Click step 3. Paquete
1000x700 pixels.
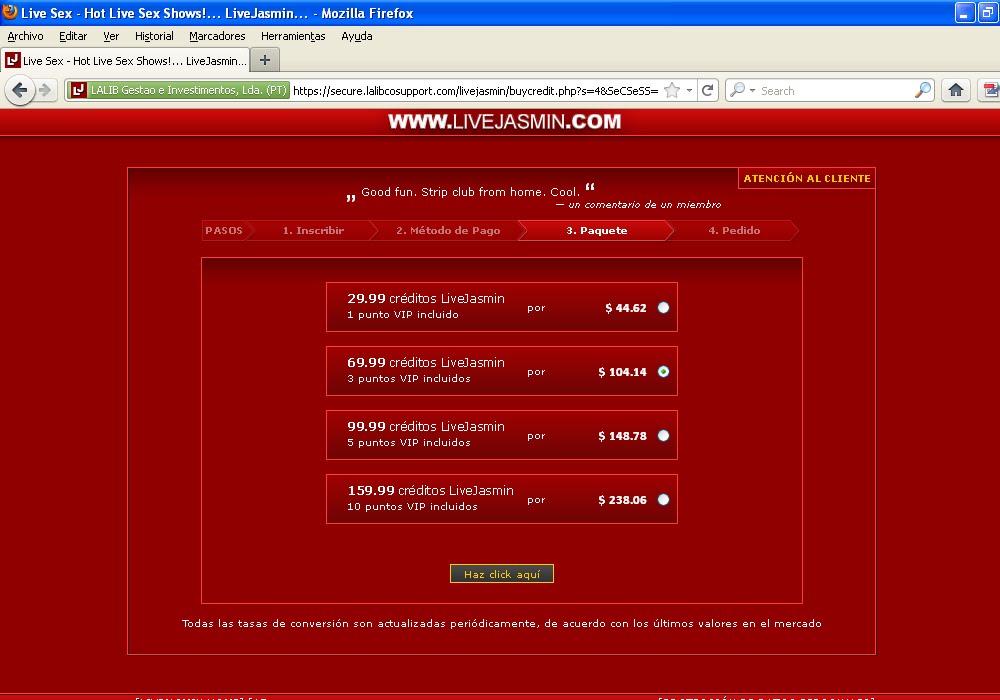(x=596, y=230)
